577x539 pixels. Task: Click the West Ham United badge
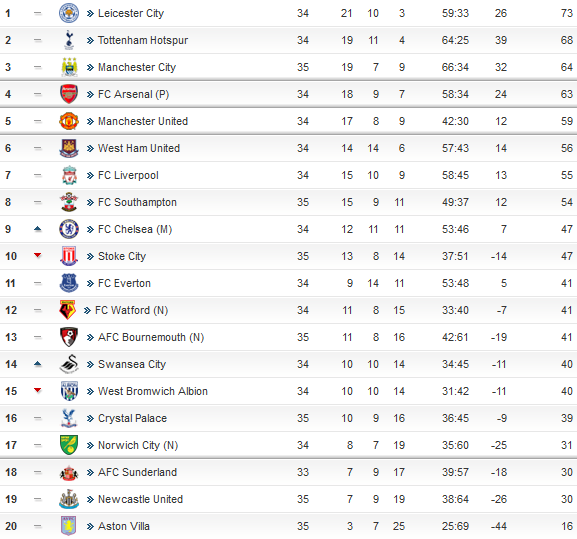[69, 148]
